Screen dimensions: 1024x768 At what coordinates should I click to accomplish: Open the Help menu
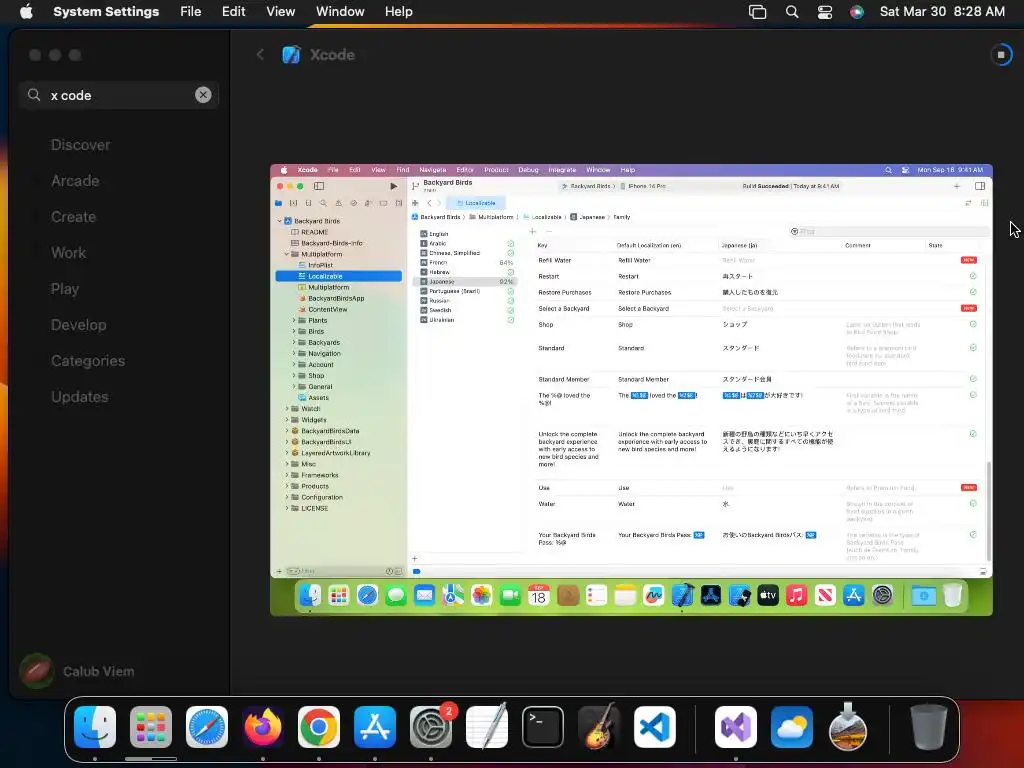tap(398, 12)
